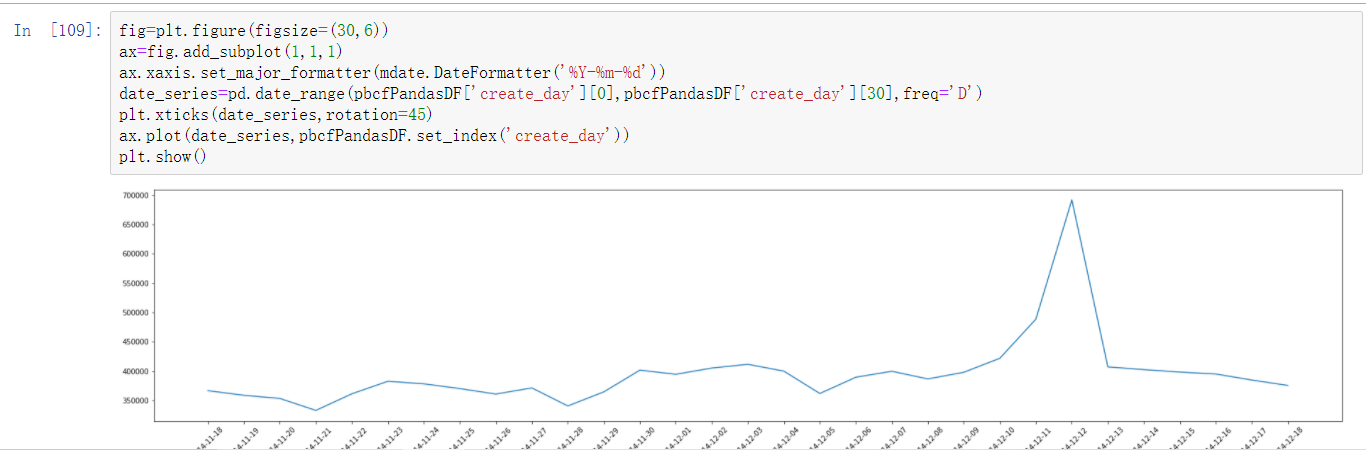This screenshot has height=450, width=1366.
Task: Click the plt.xticks rotation=45 line
Action: point(275,116)
